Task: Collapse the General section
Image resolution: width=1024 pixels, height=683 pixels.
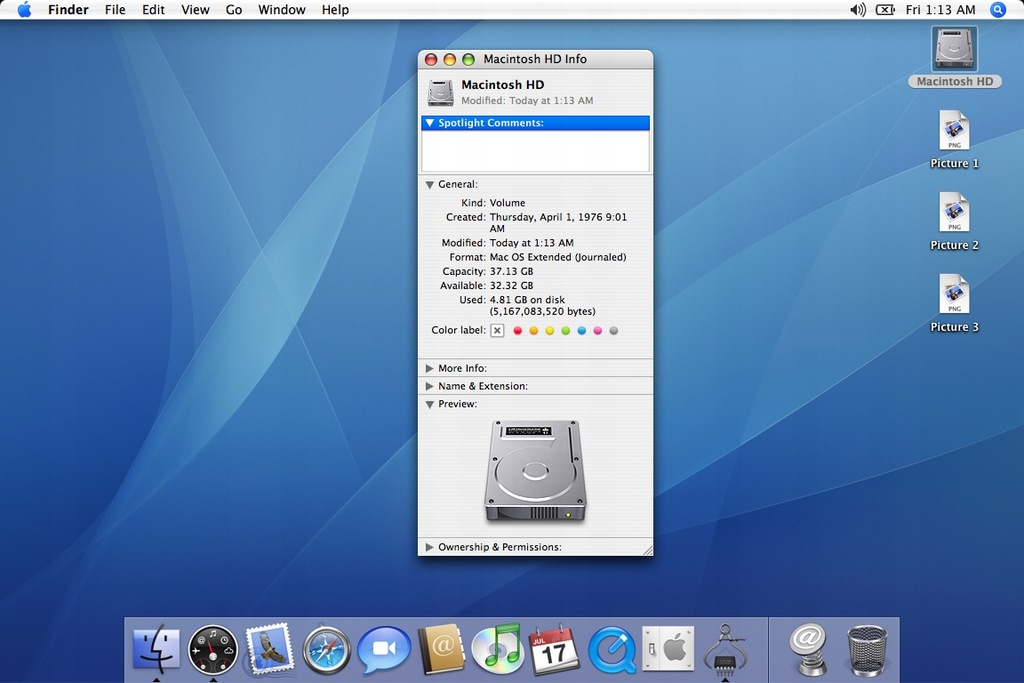Action: (430, 185)
